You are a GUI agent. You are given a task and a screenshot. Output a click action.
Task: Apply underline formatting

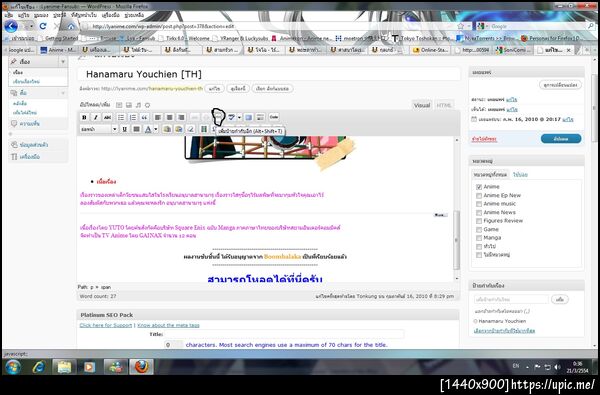coord(124,129)
